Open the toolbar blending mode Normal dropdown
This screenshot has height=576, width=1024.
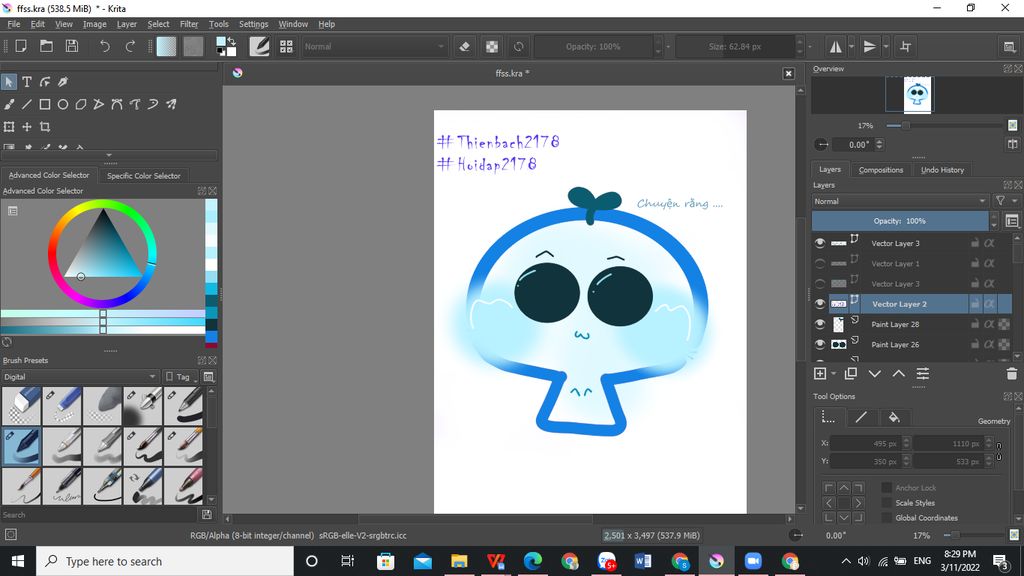374,46
